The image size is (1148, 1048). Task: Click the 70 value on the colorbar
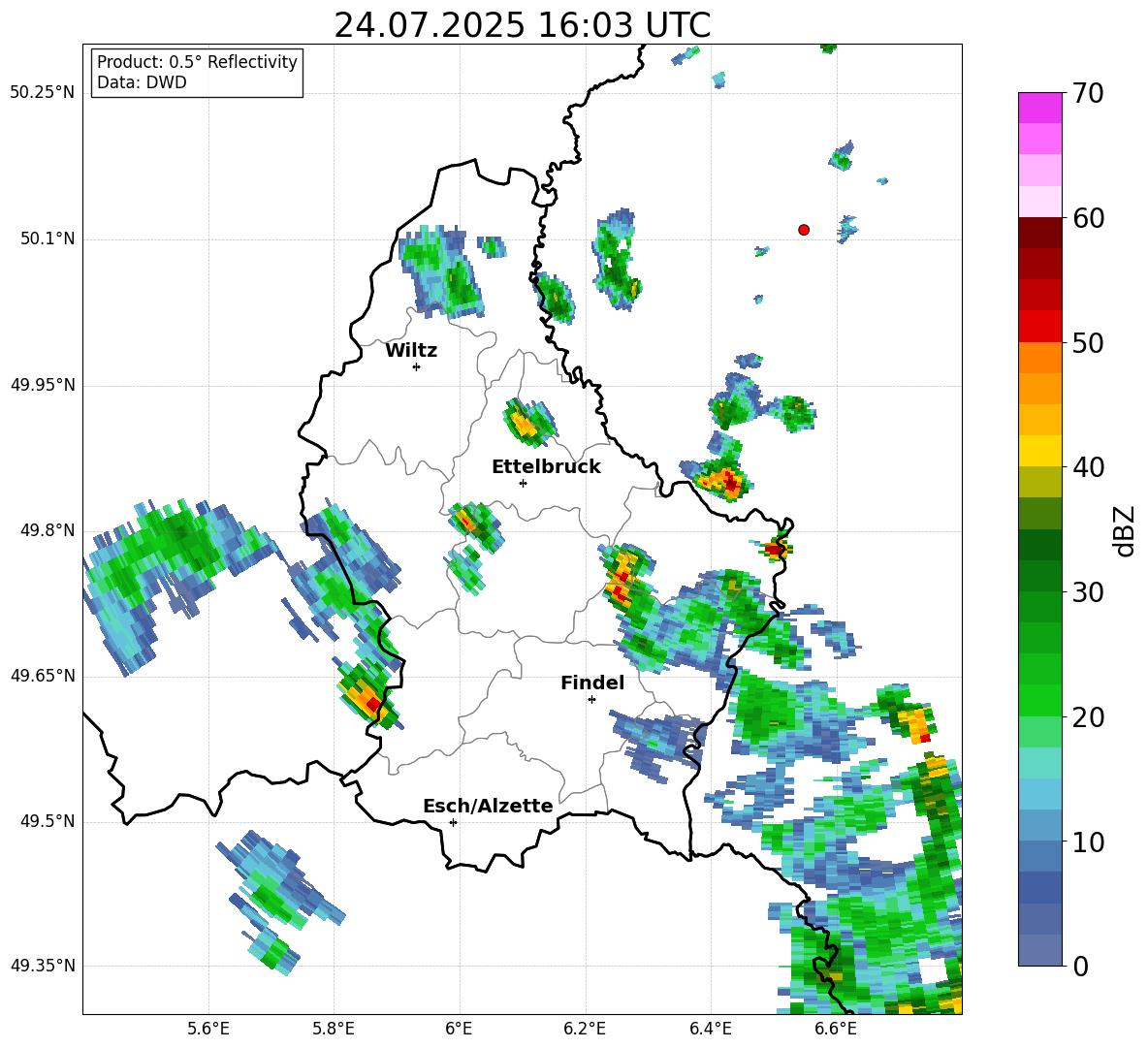pyautogui.click(x=1088, y=93)
